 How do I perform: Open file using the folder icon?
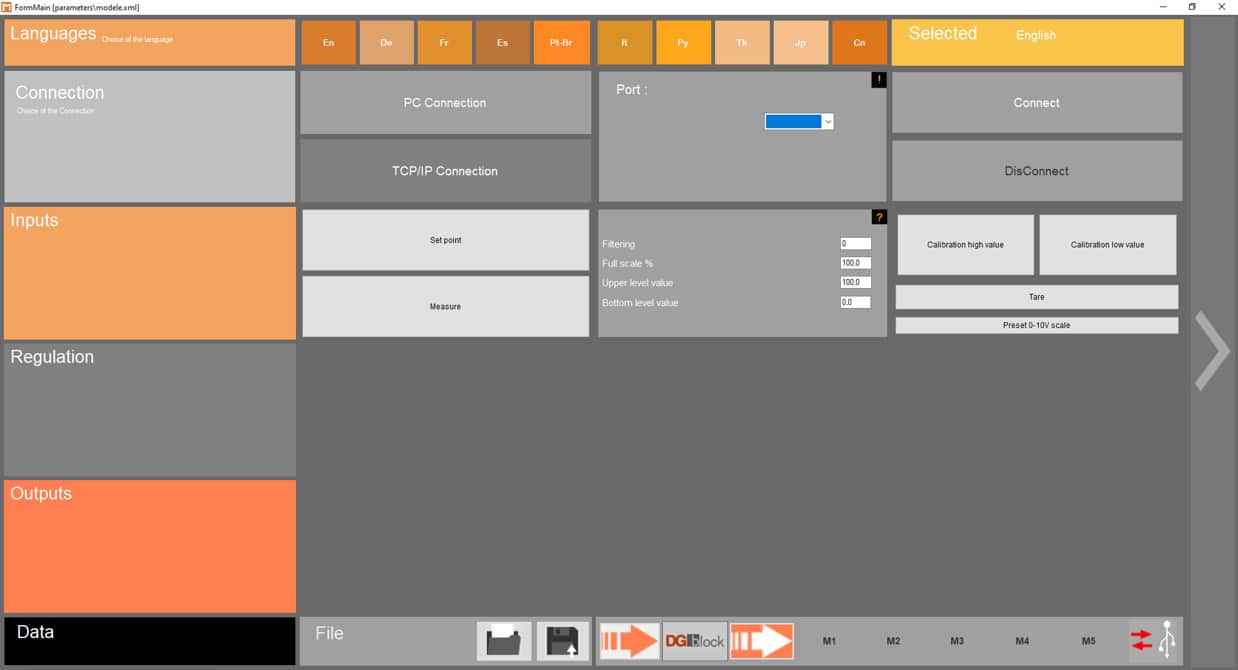point(504,641)
